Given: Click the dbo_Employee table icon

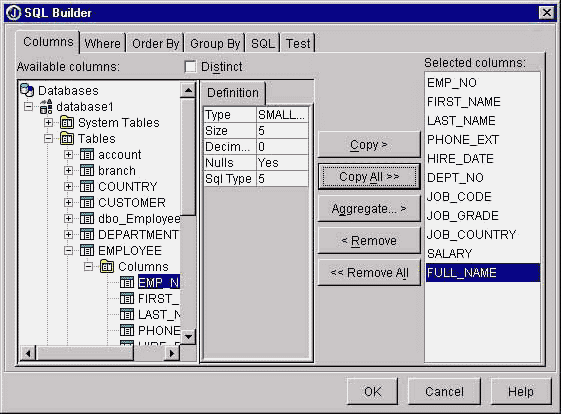Looking at the screenshot, I should coord(87,218).
